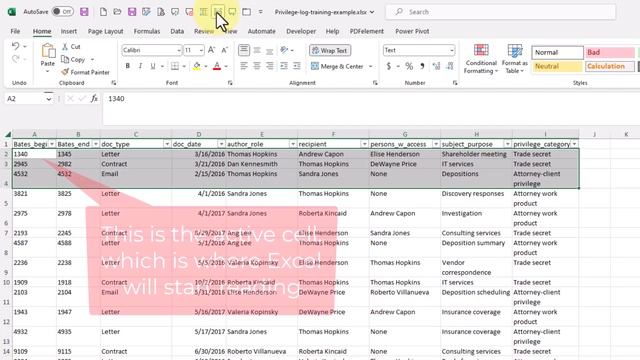Click in the Search box
Screen dimensions: 640x360
(x=501, y=12)
